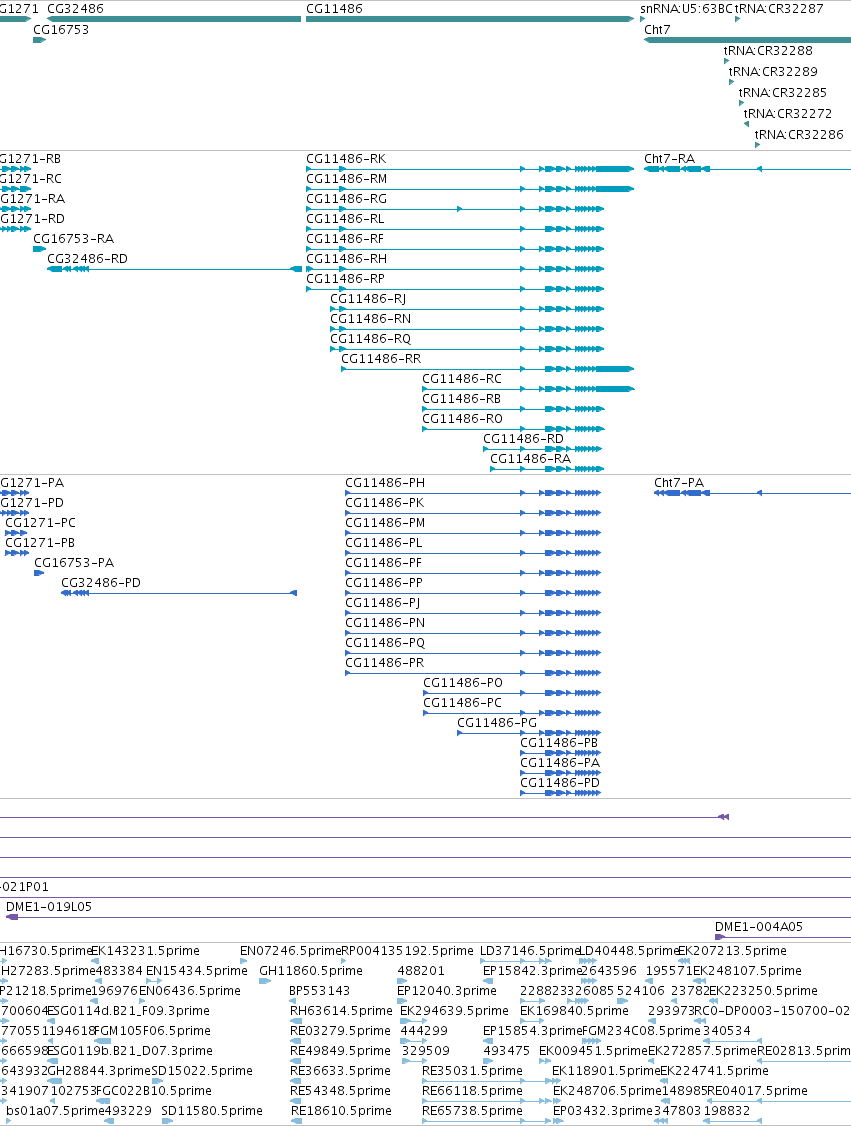Click the CG11486-RG transcript label
851x1126 pixels.
tap(347, 199)
